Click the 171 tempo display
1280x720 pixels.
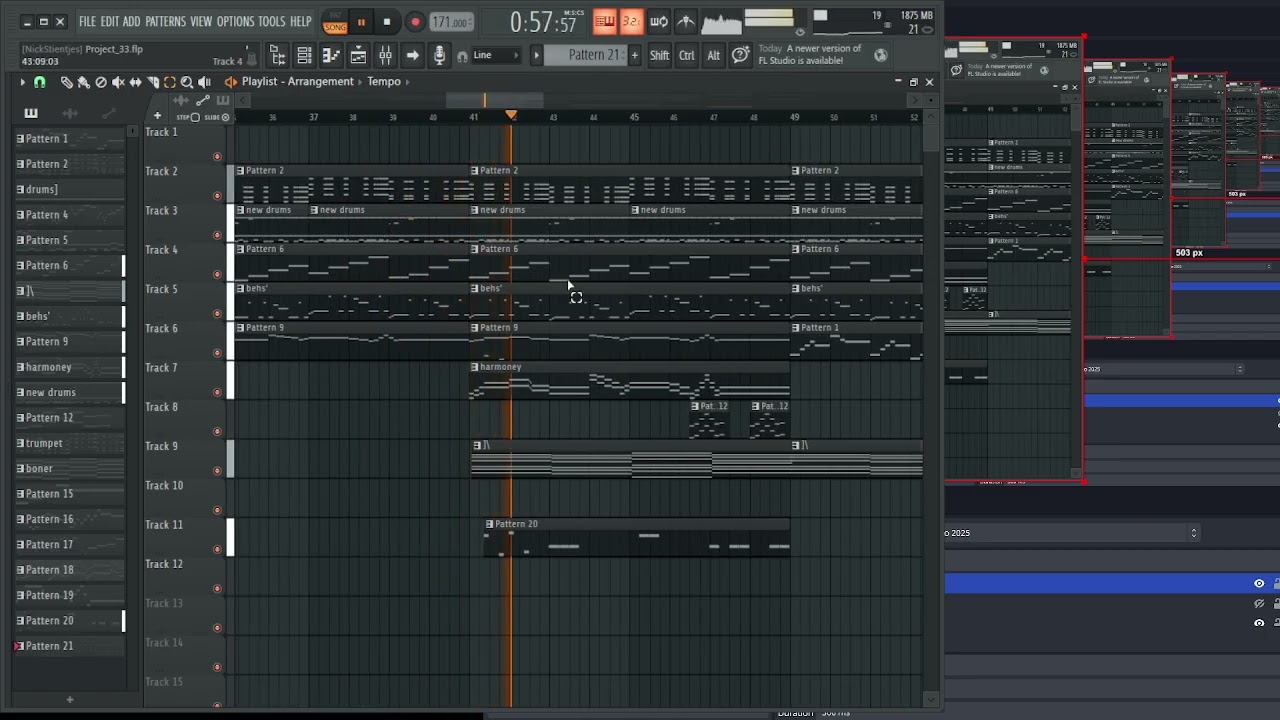tap(452, 22)
